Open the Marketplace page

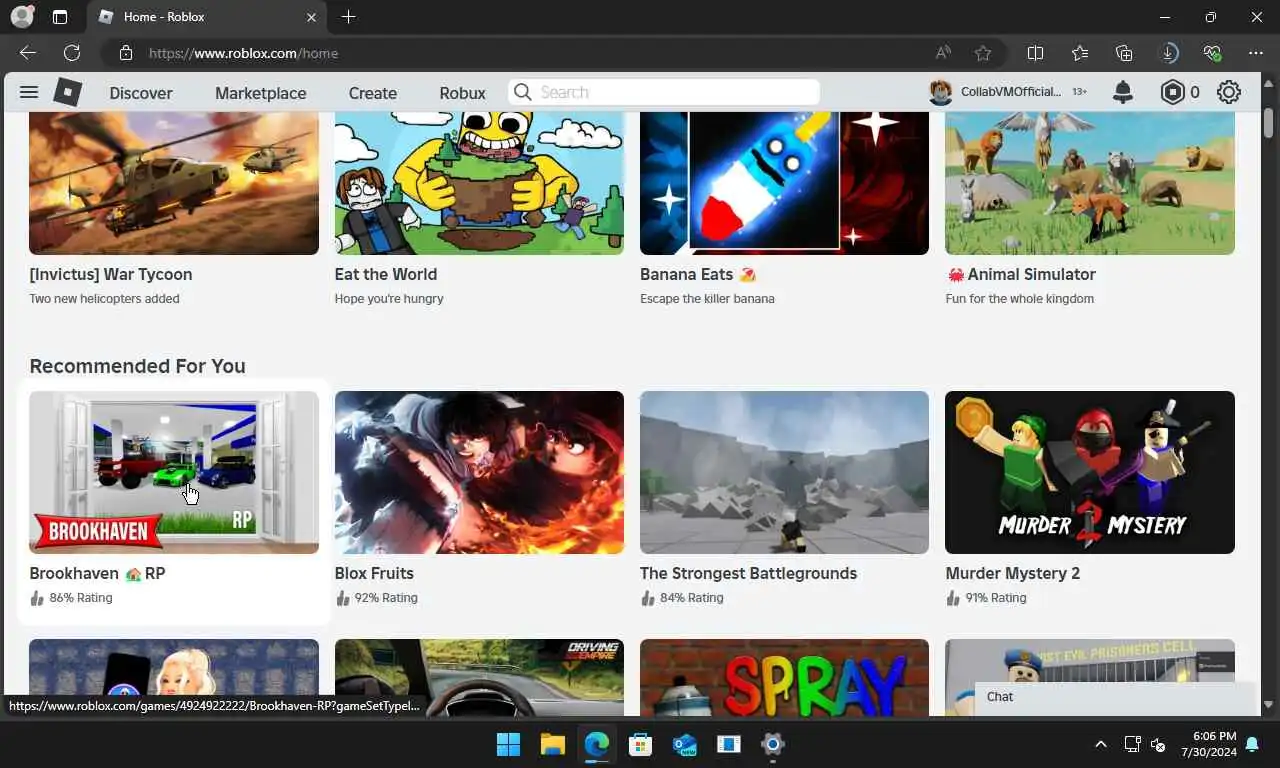261,93
